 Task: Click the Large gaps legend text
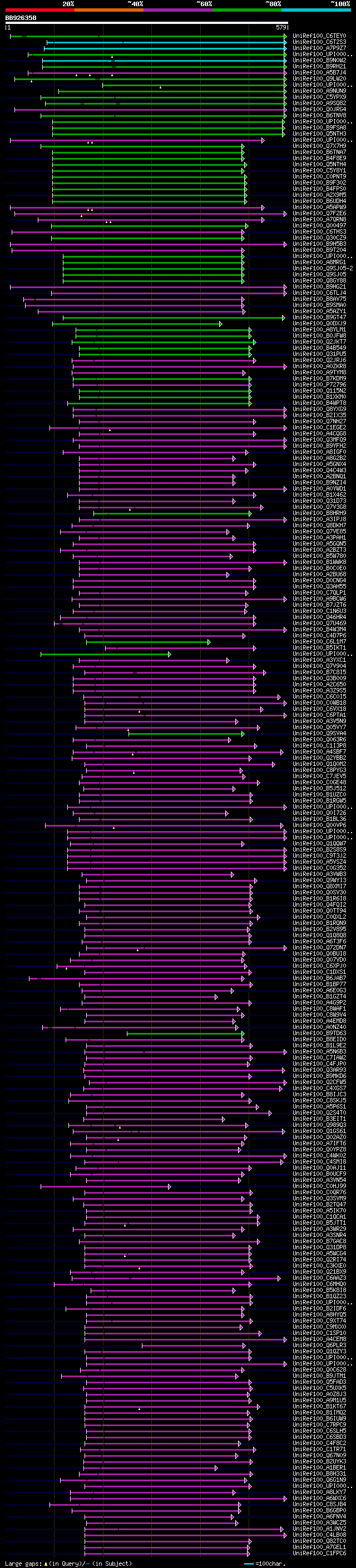tap(23, 1563)
